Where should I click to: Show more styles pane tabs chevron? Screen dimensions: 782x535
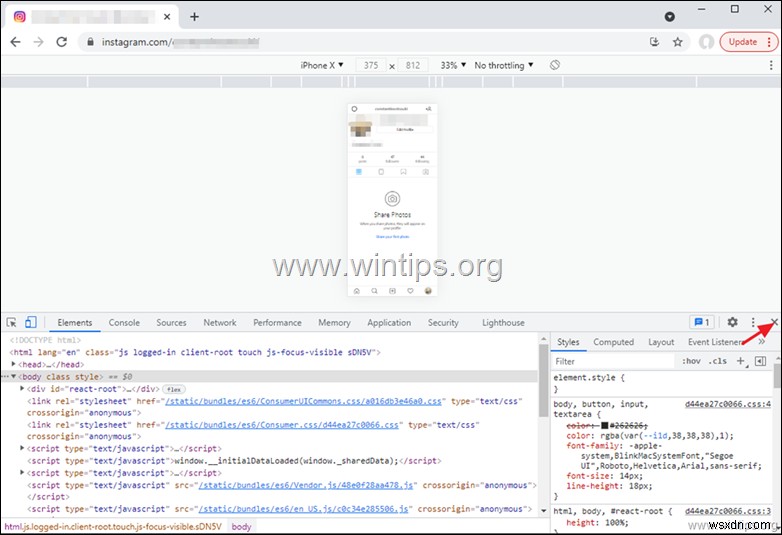pos(762,342)
